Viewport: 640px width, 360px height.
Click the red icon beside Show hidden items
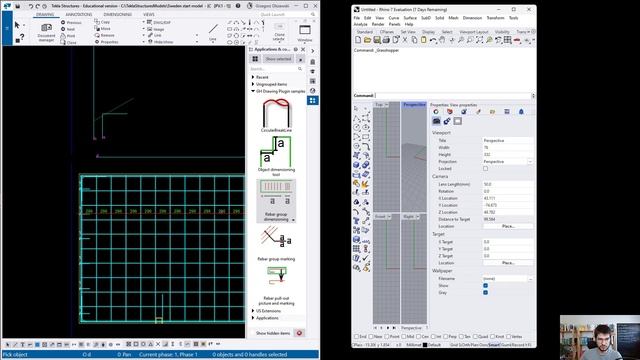(299, 333)
